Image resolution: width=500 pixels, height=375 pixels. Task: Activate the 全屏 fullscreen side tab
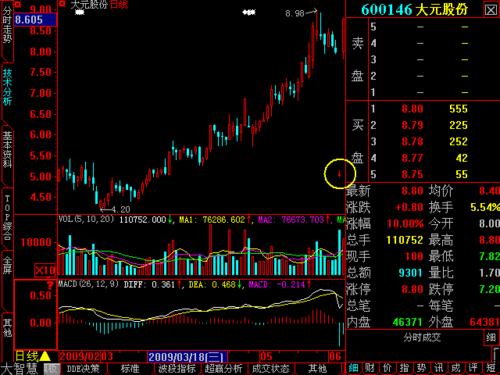pyautogui.click(x=7, y=265)
